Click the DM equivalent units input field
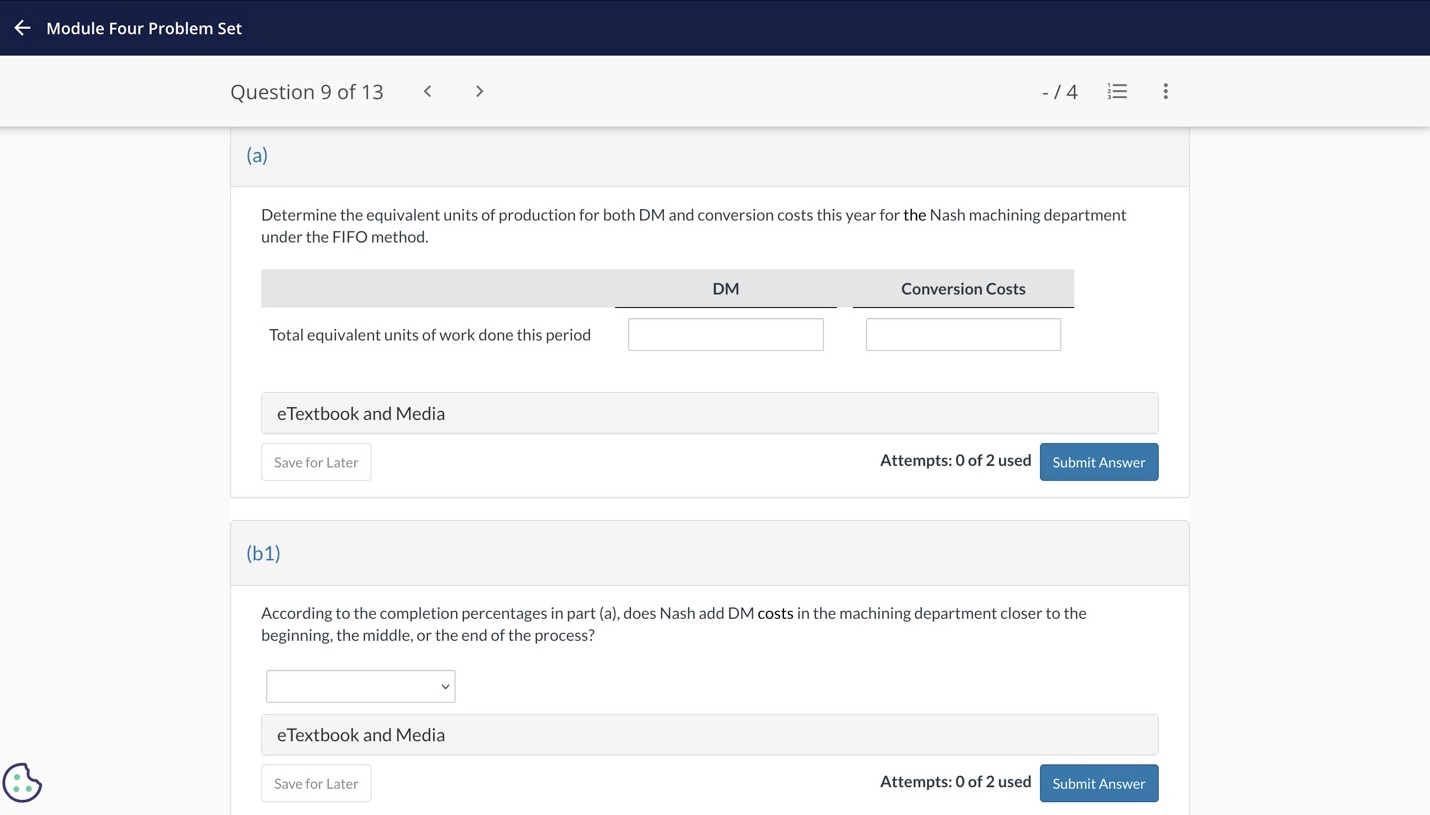This screenshot has width=1430, height=815. click(x=726, y=334)
